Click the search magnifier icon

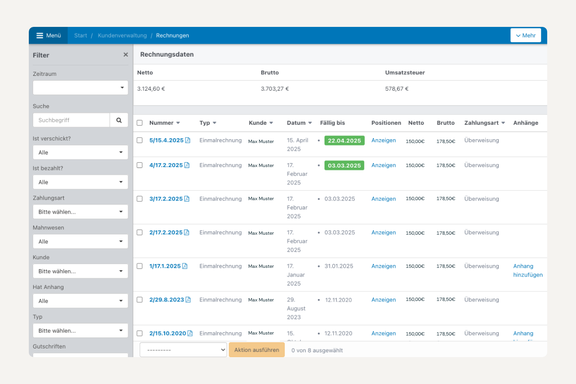coord(119,120)
